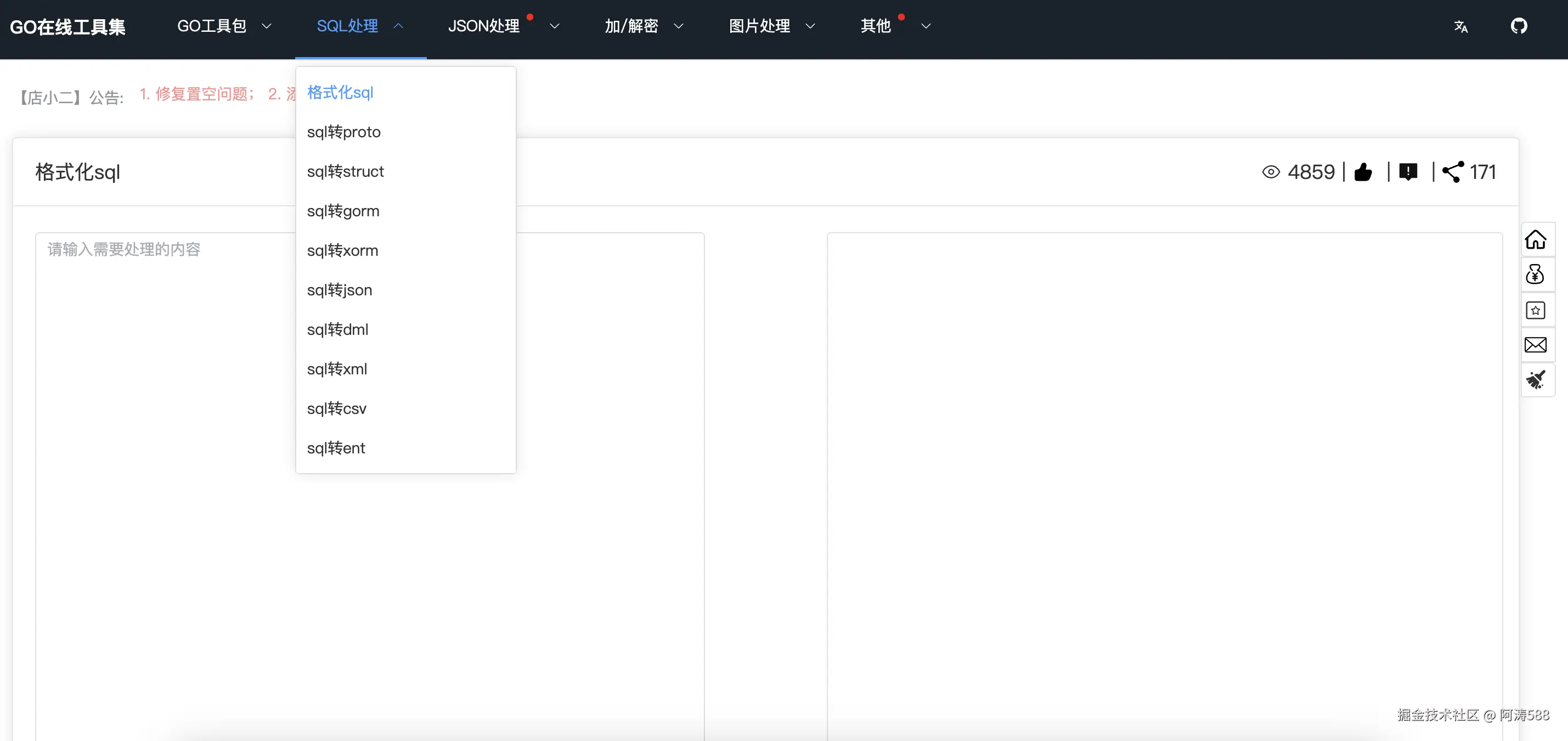Viewport: 1568px width, 741px height.
Task: Open the GitHub repository icon
Action: click(x=1518, y=26)
